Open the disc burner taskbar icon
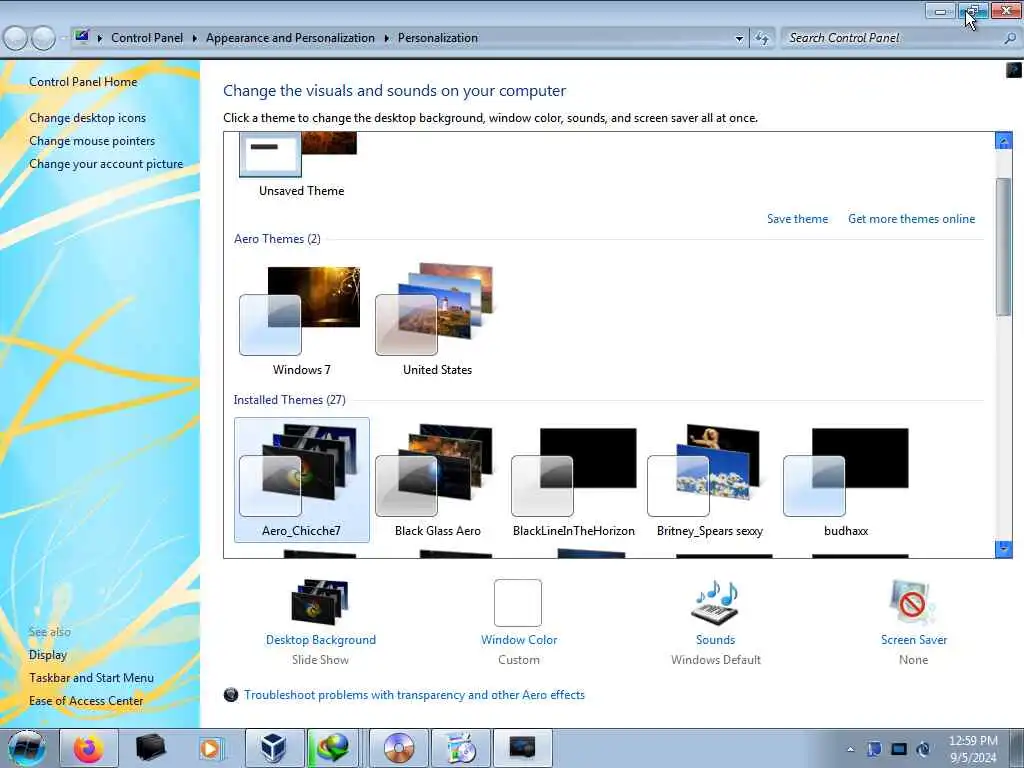Screen dimensions: 1024x768 tap(399, 748)
